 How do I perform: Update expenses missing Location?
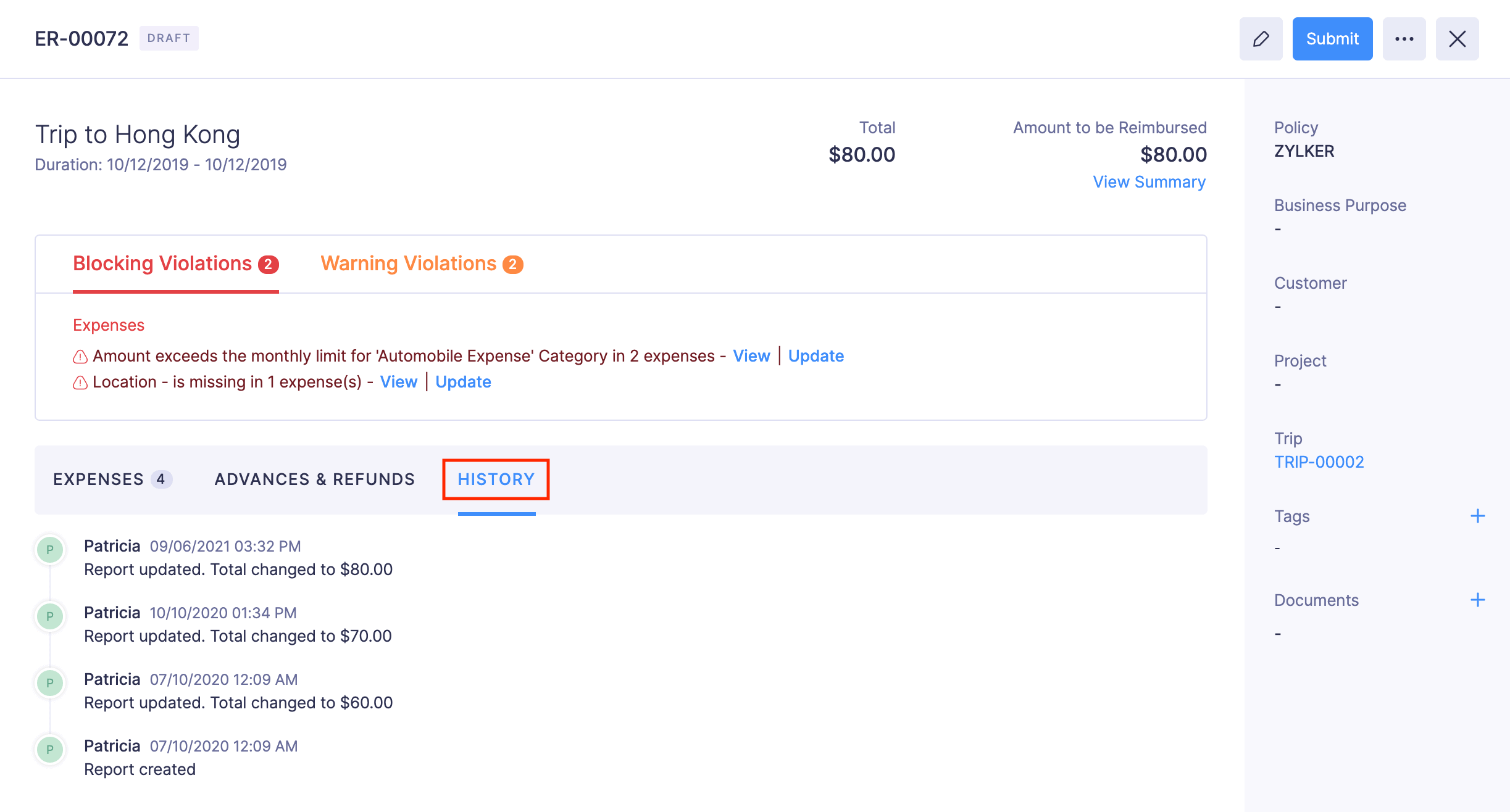coord(463,382)
